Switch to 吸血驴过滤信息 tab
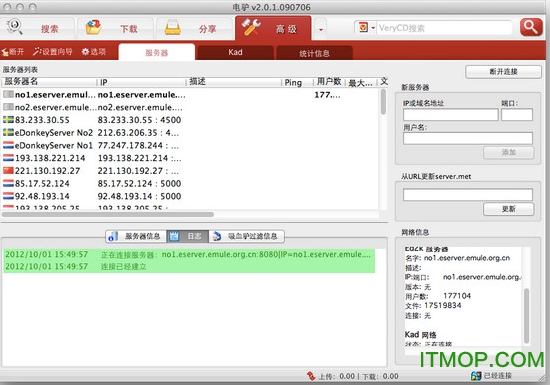 (x=247, y=236)
